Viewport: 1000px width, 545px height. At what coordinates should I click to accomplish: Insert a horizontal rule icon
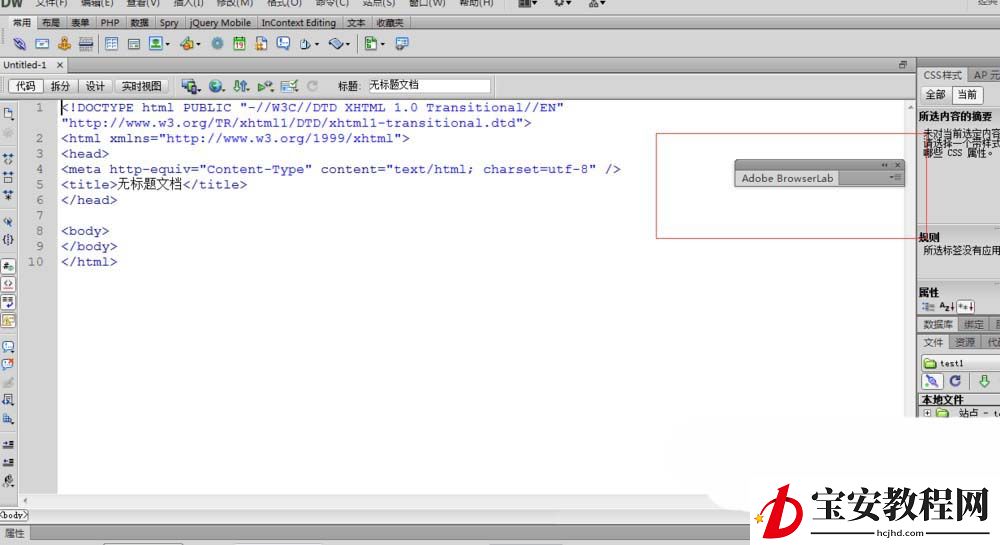pos(85,44)
